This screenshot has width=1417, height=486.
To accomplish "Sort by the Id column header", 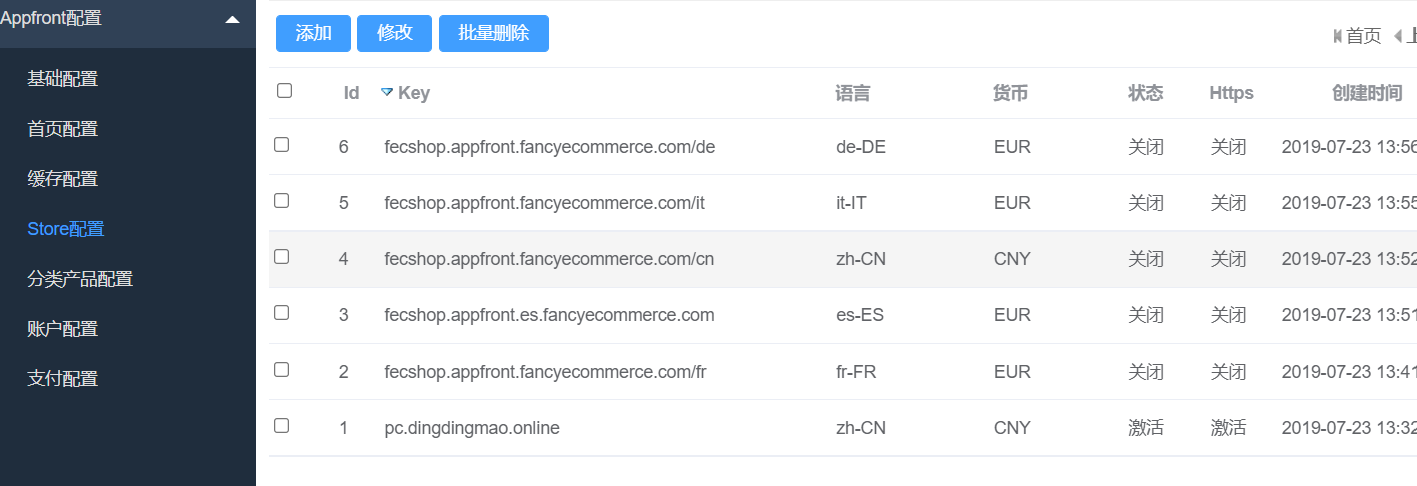I will click(x=351, y=93).
